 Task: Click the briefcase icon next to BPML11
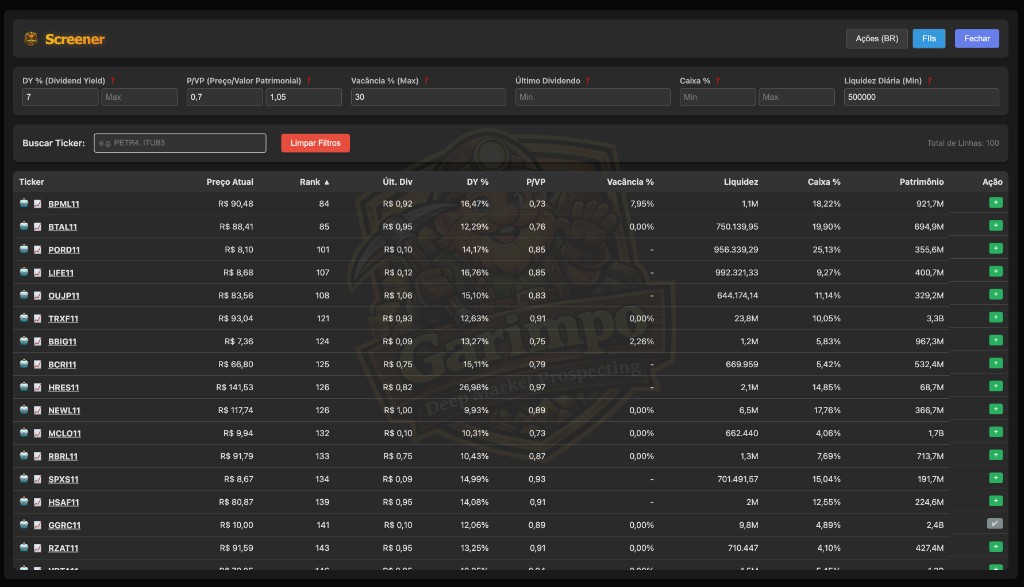pyautogui.click(x=23, y=203)
